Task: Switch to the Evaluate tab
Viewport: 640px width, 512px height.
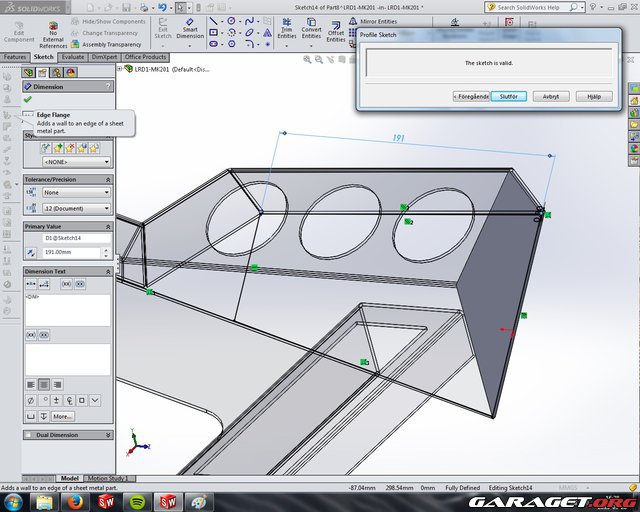Action: (73, 57)
